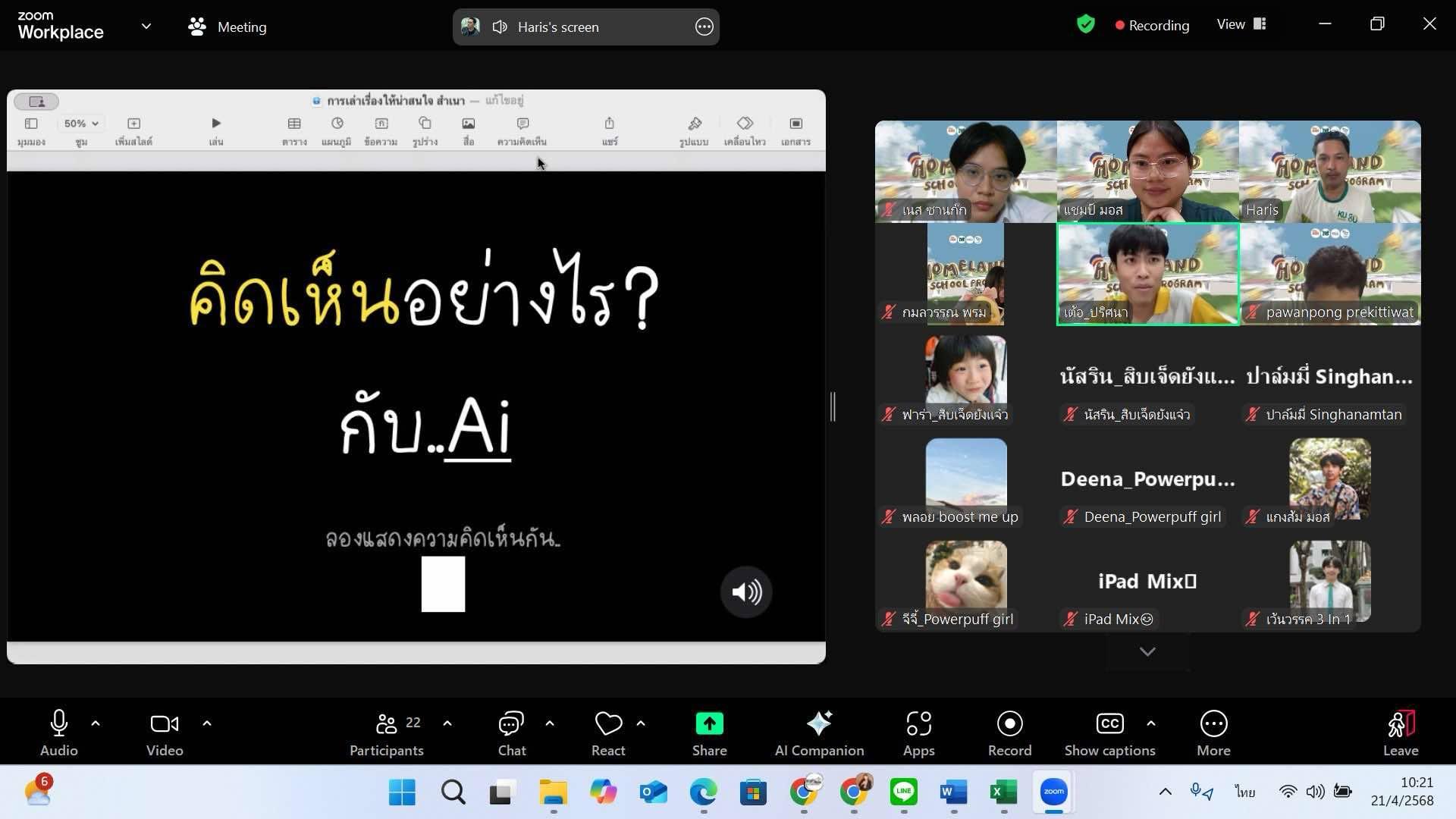Toggle camera with Video button
1456x819 pixels.
click(x=165, y=733)
